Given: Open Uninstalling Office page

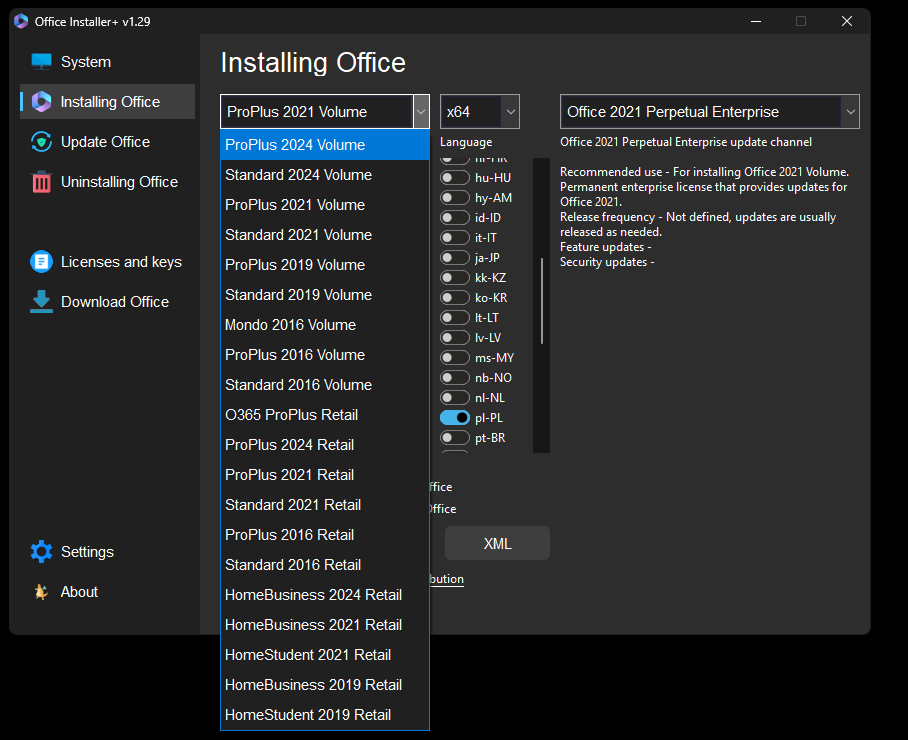Looking at the screenshot, I should click(x=108, y=182).
